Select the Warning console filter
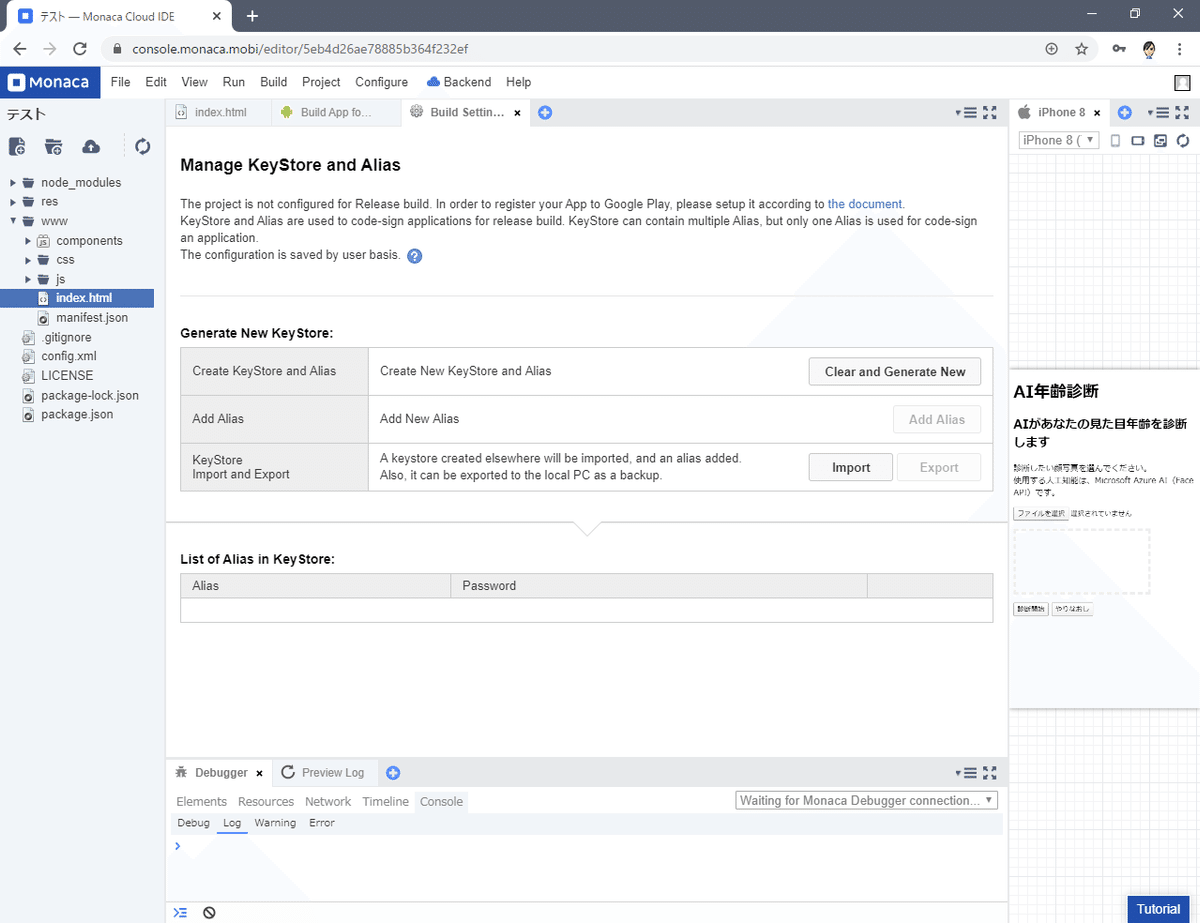1200x923 pixels. [275, 823]
